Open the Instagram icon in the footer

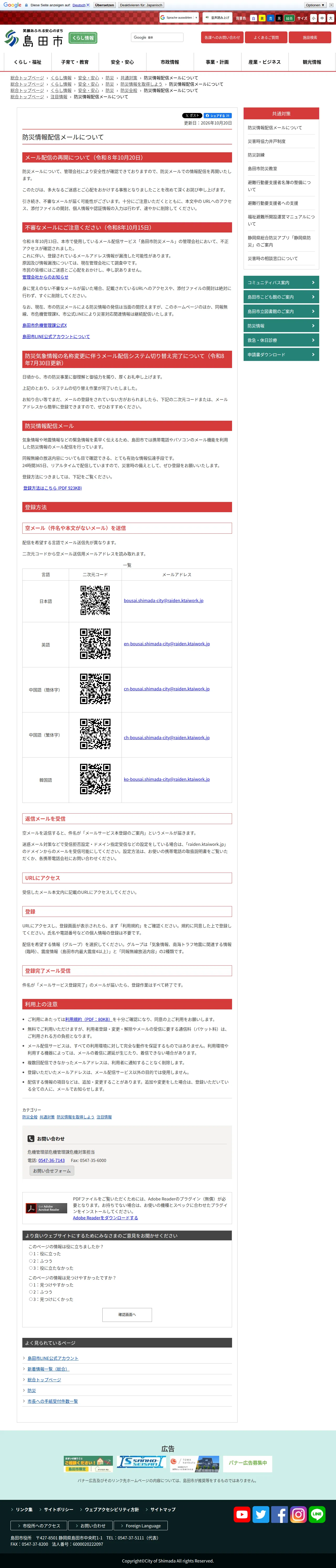pos(298,1515)
